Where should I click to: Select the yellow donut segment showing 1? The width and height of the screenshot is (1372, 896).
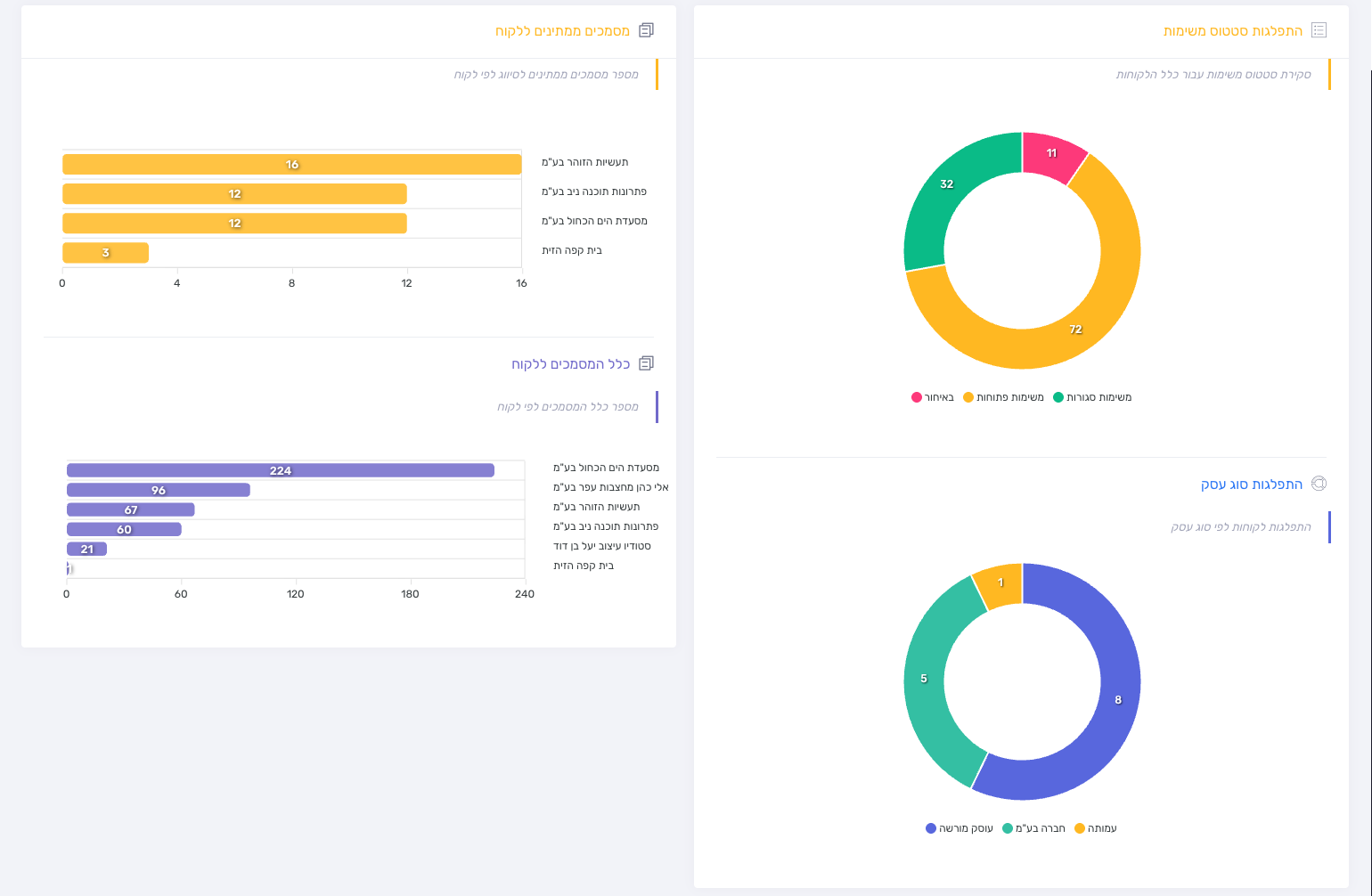click(x=1000, y=582)
